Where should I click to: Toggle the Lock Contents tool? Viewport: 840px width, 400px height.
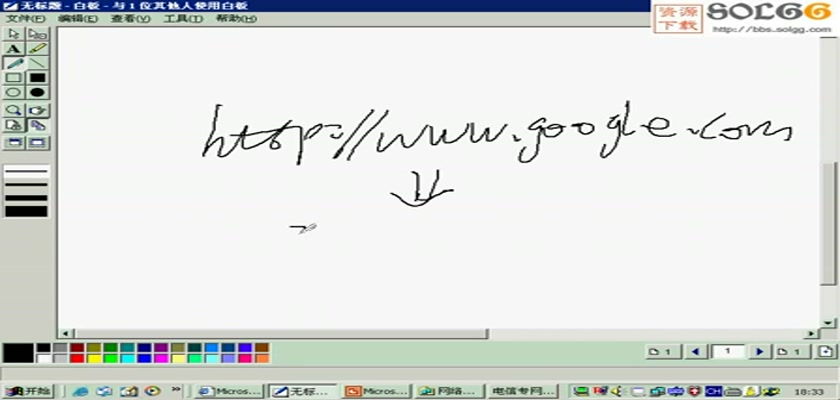click(x=14, y=125)
